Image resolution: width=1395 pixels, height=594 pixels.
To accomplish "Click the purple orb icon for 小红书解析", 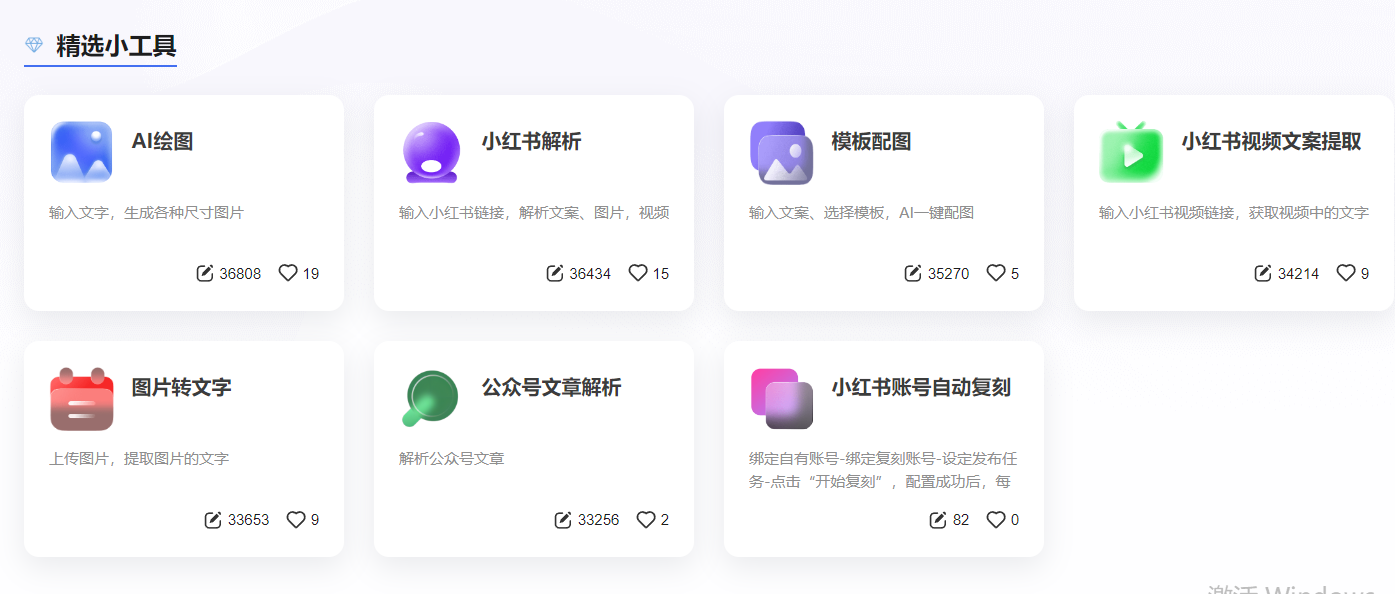I will (431, 152).
